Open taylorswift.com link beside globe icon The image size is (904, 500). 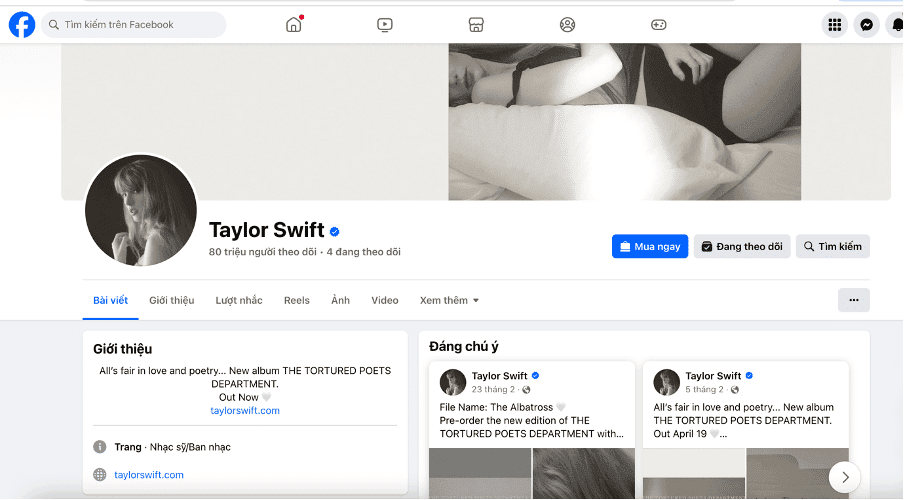pos(149,475)
